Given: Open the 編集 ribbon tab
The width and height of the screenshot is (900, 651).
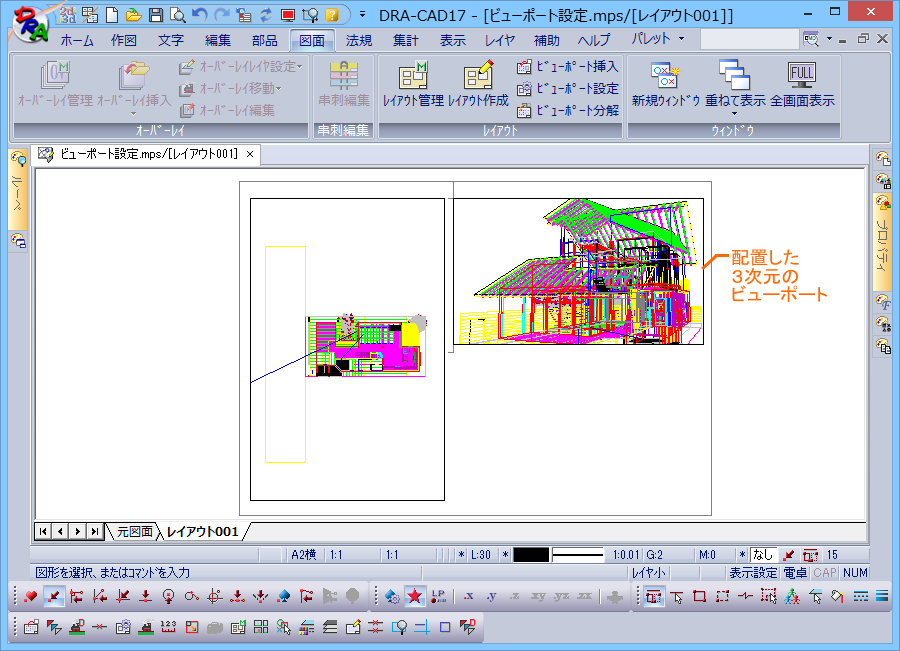Looking at the screenshot, I should point(218,40).
